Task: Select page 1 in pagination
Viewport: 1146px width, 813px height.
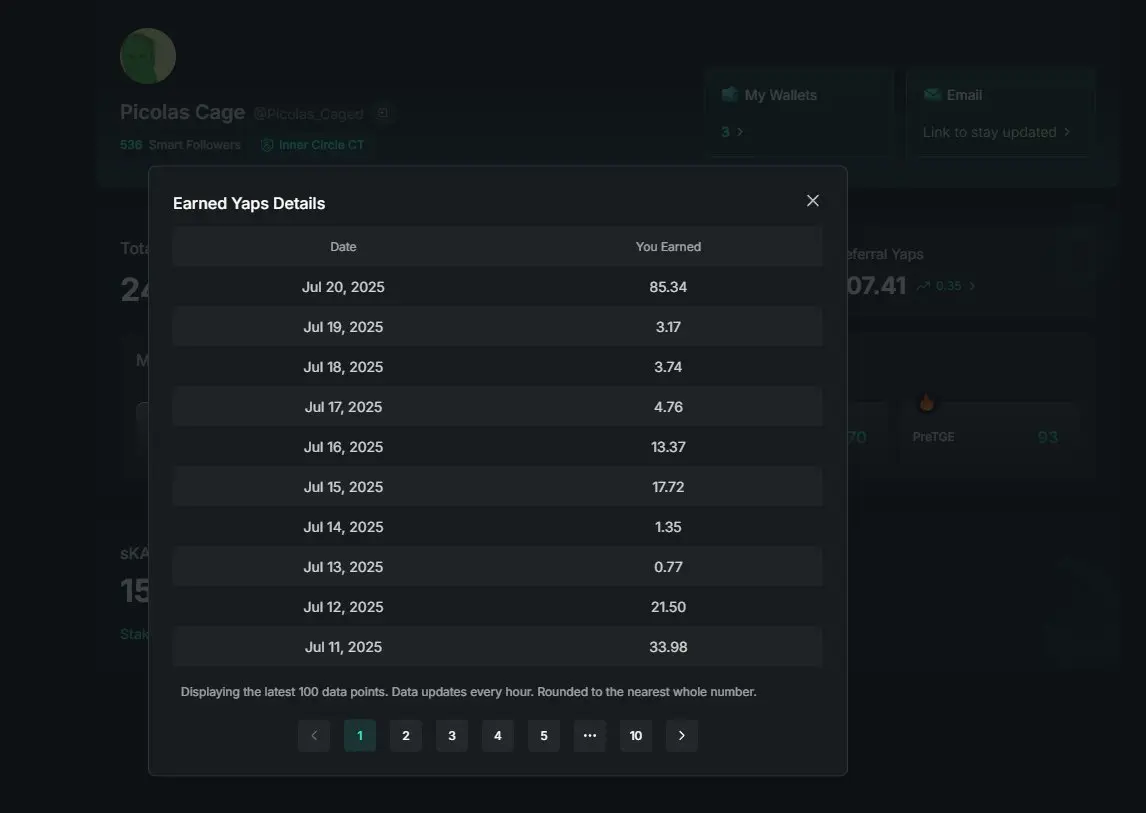Action: 360,736
